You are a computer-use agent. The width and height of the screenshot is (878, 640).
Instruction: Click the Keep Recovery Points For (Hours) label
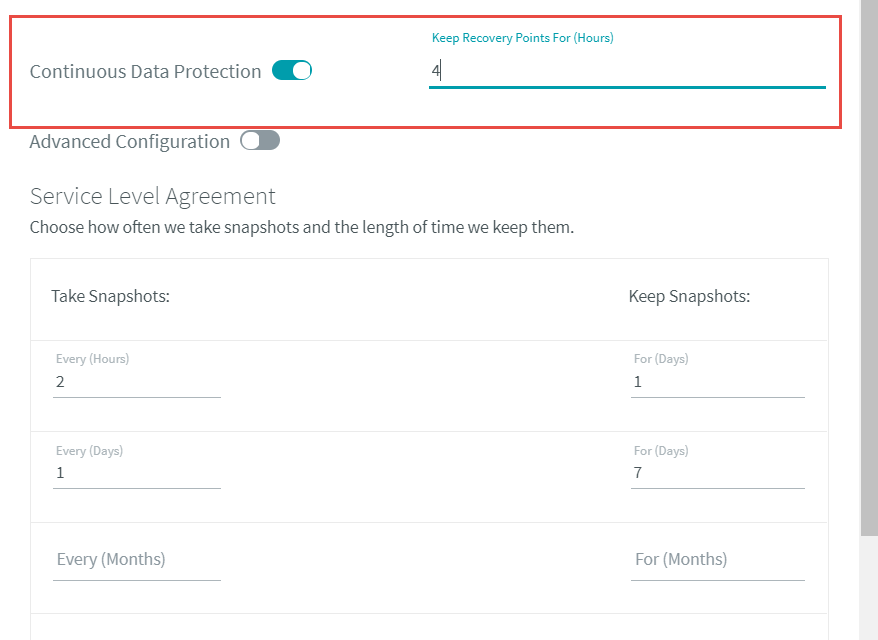pyautogui.click(x=522, y=38)
